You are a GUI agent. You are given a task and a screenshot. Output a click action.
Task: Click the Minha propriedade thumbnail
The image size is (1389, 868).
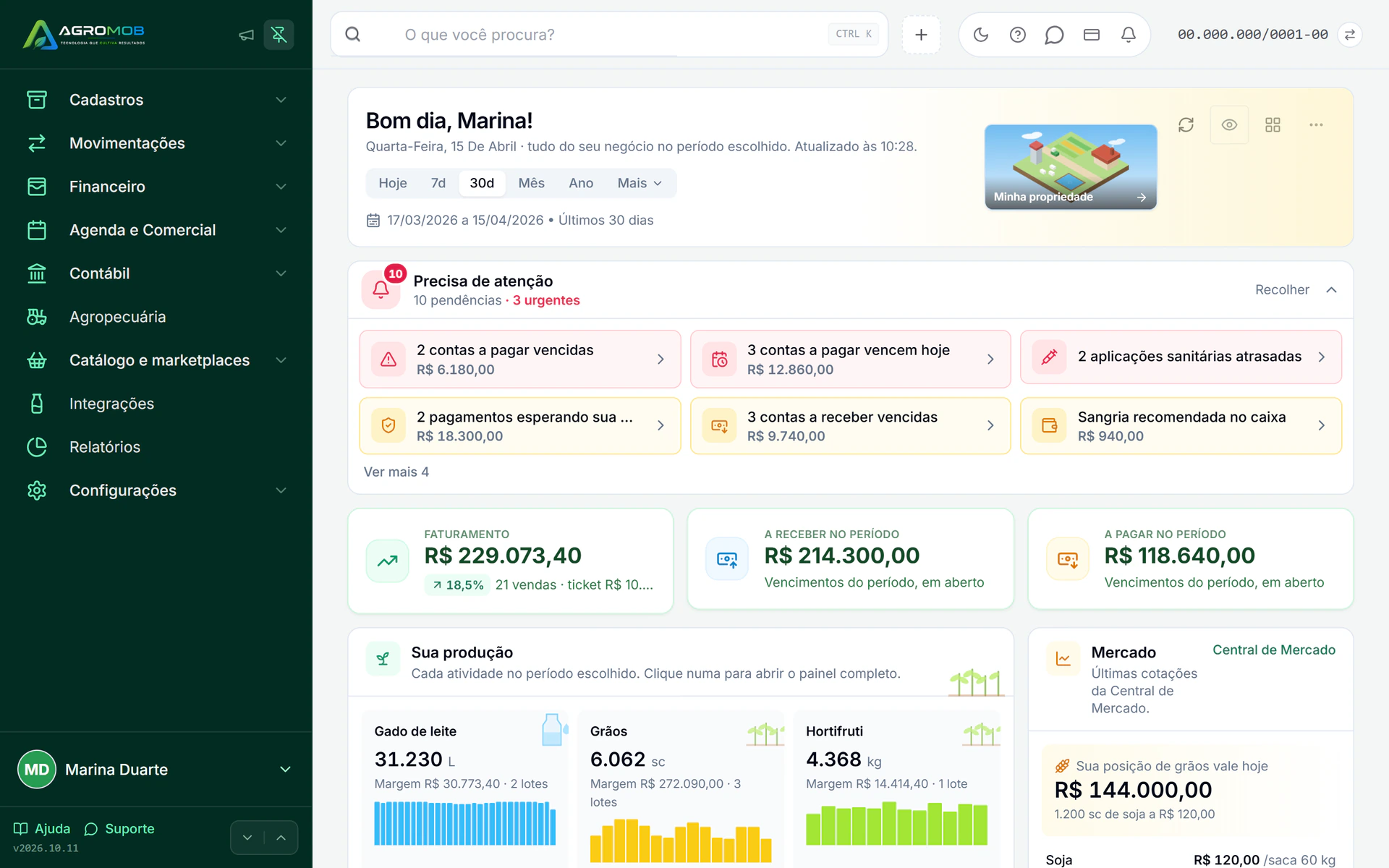click(x=1071, y=167)
